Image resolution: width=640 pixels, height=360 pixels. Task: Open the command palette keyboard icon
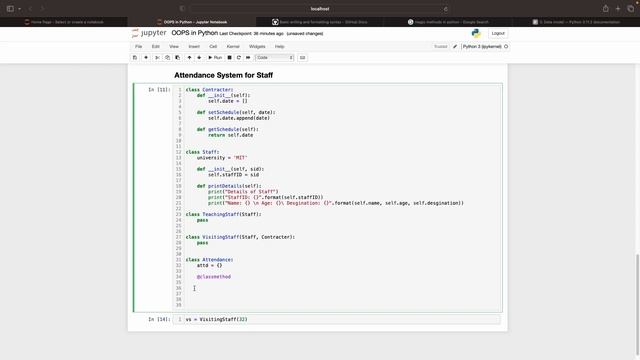pyautogui.click(x=302, y=58)
